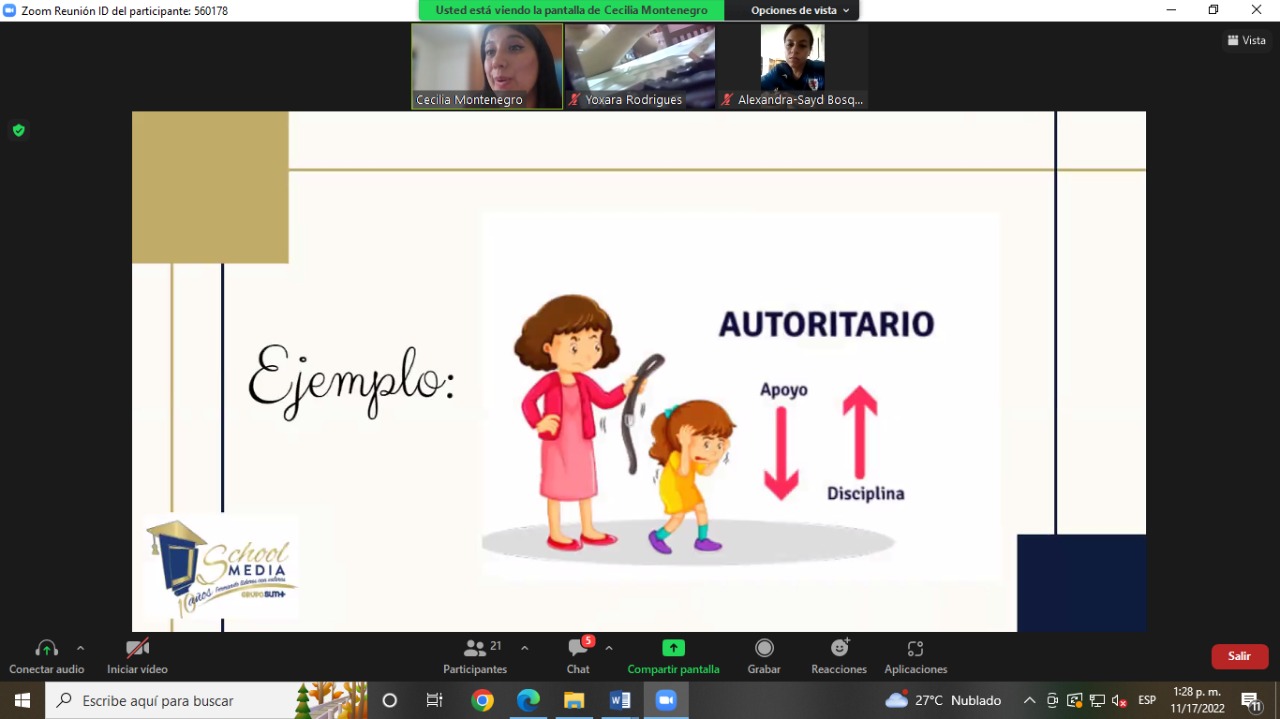Expand chat options arrow beside Chat
Screen dimensions: 1280x719
click(609, 648)
